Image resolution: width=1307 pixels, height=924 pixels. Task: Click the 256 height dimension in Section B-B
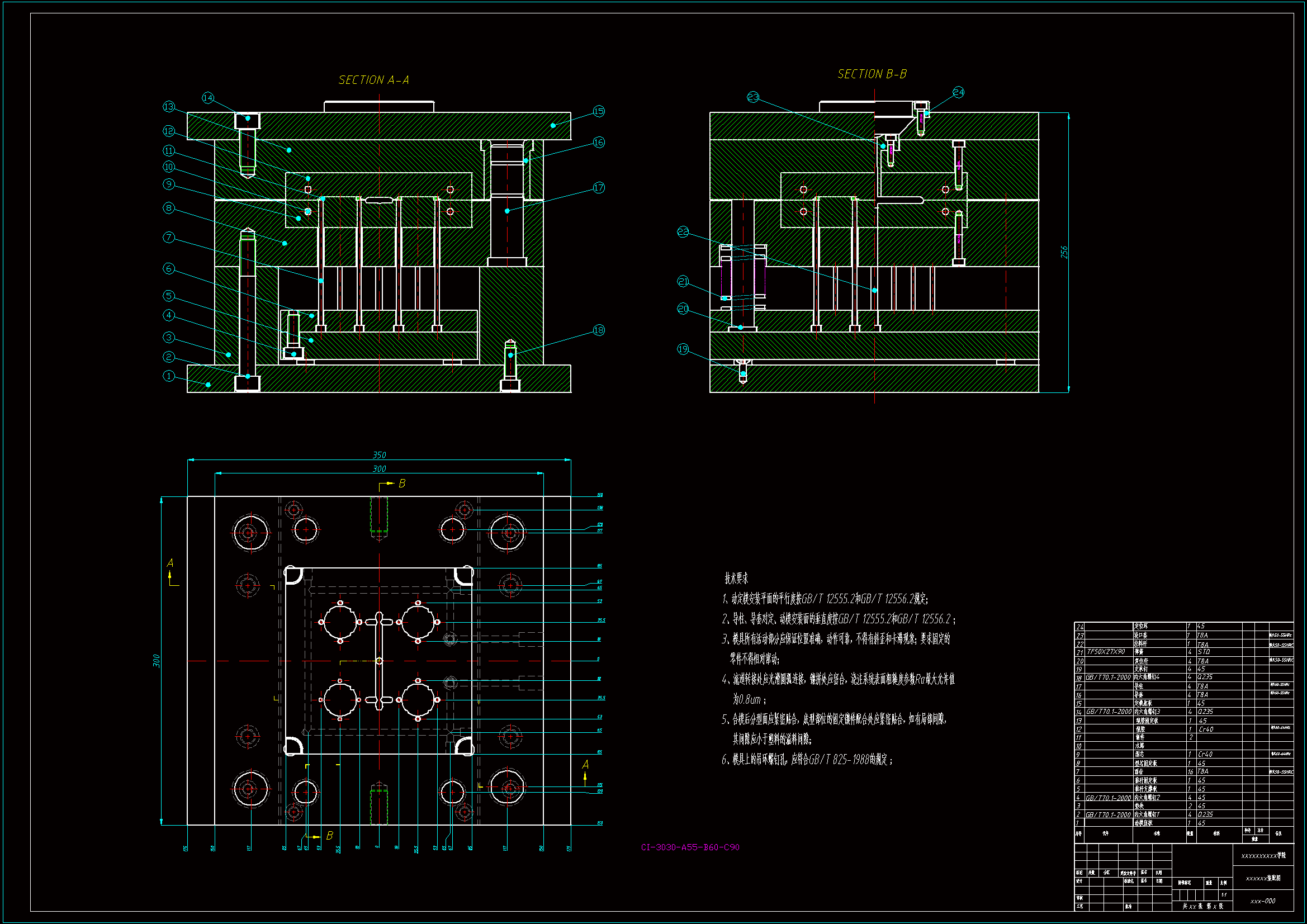(x=1064, y=252)
